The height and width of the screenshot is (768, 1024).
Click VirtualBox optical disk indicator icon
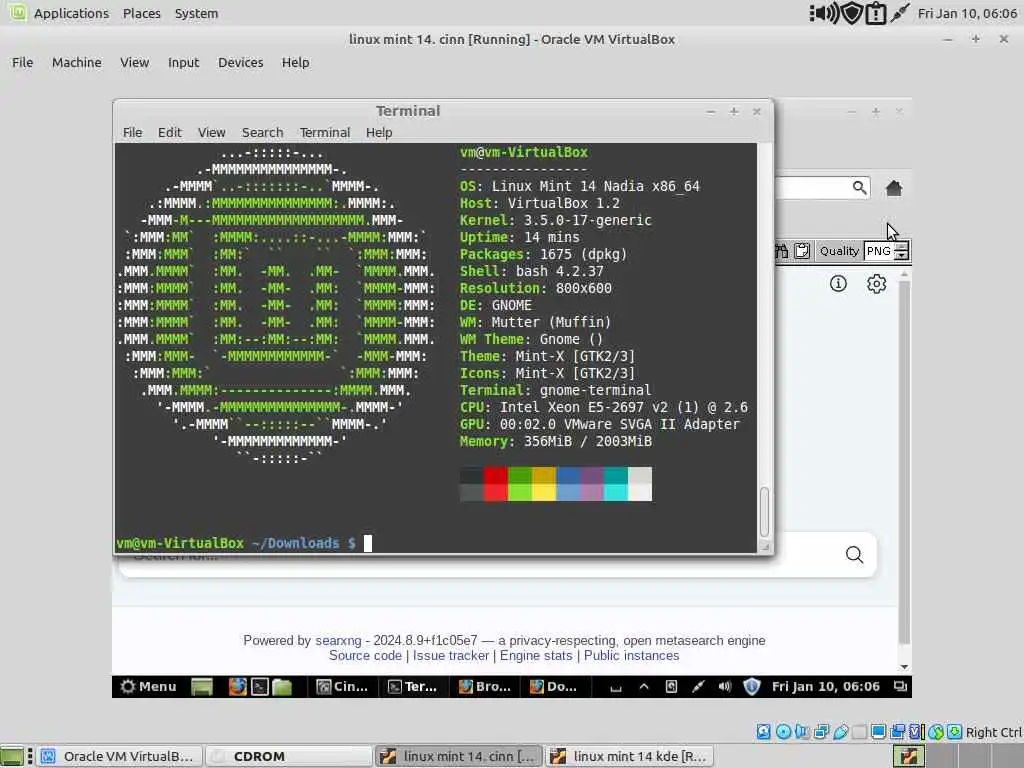[783, 732]
